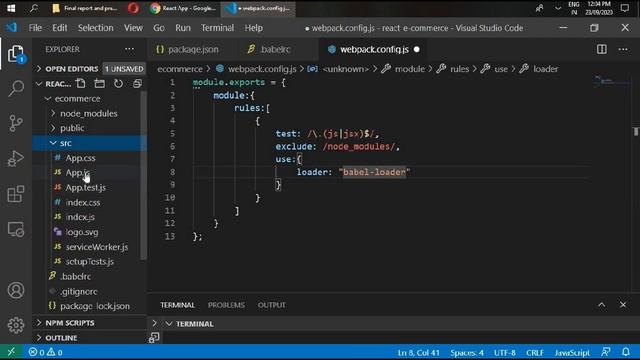This screenshot has width=640, height=360.
Task: Open the File menu
Action: (x=35, y=28)
